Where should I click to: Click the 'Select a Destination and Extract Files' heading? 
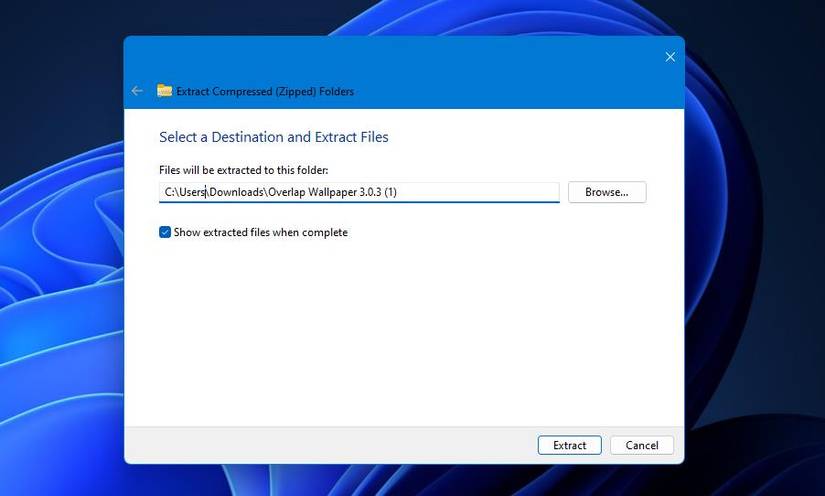tap(274, 137)
